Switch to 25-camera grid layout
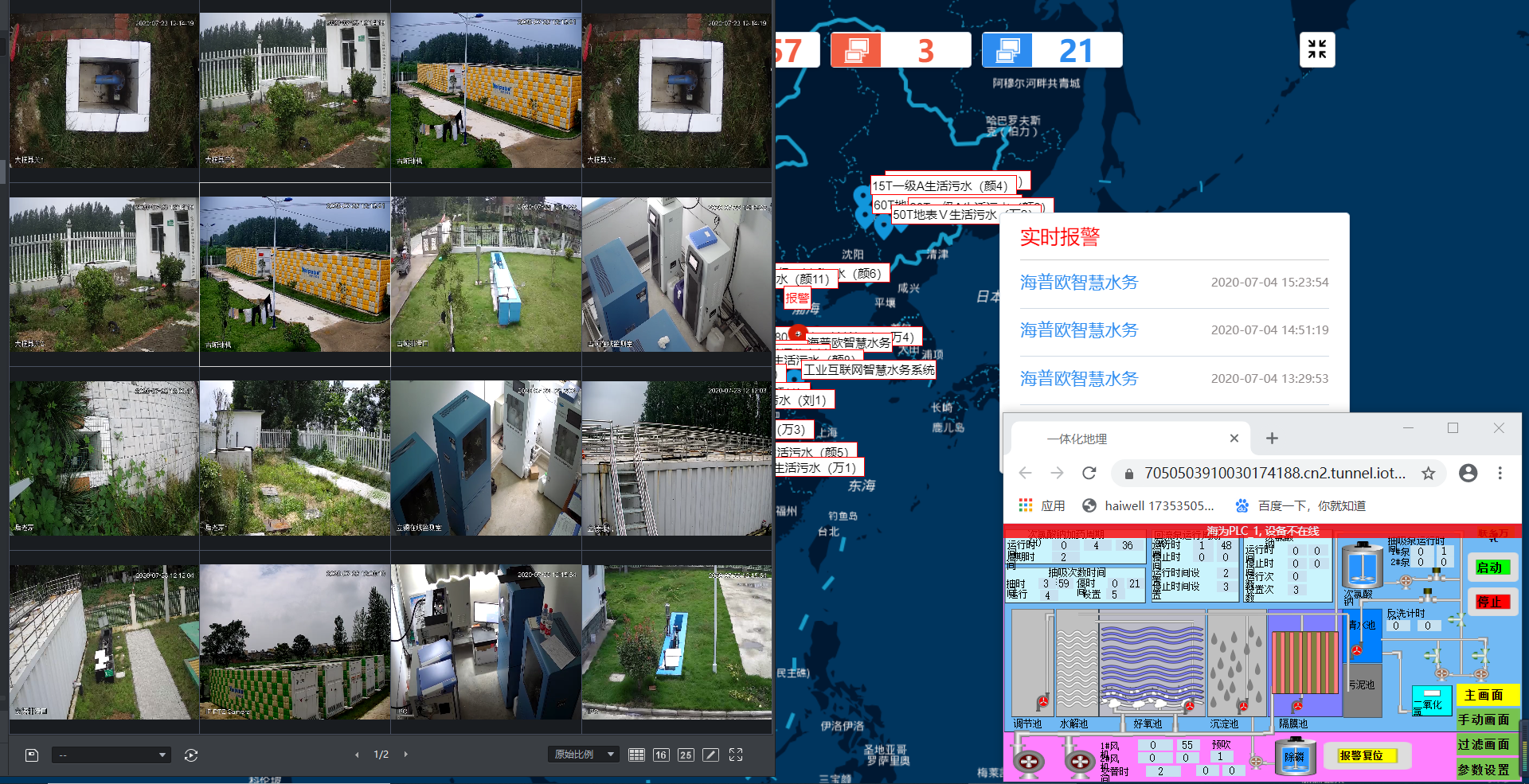1529x784 pixels. (x=686, y=755)
